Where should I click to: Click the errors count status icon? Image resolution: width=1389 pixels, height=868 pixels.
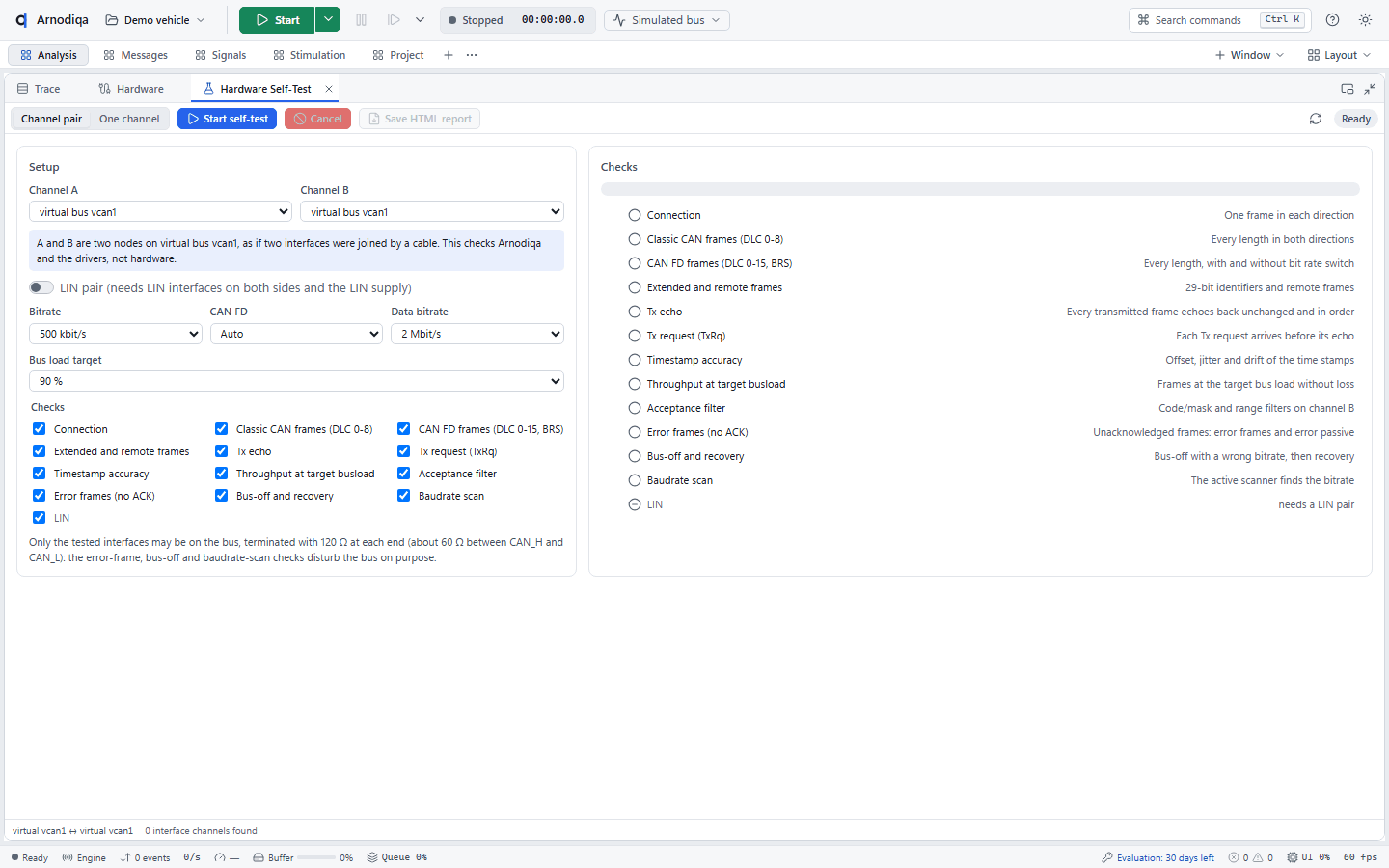click(1239, 857)
